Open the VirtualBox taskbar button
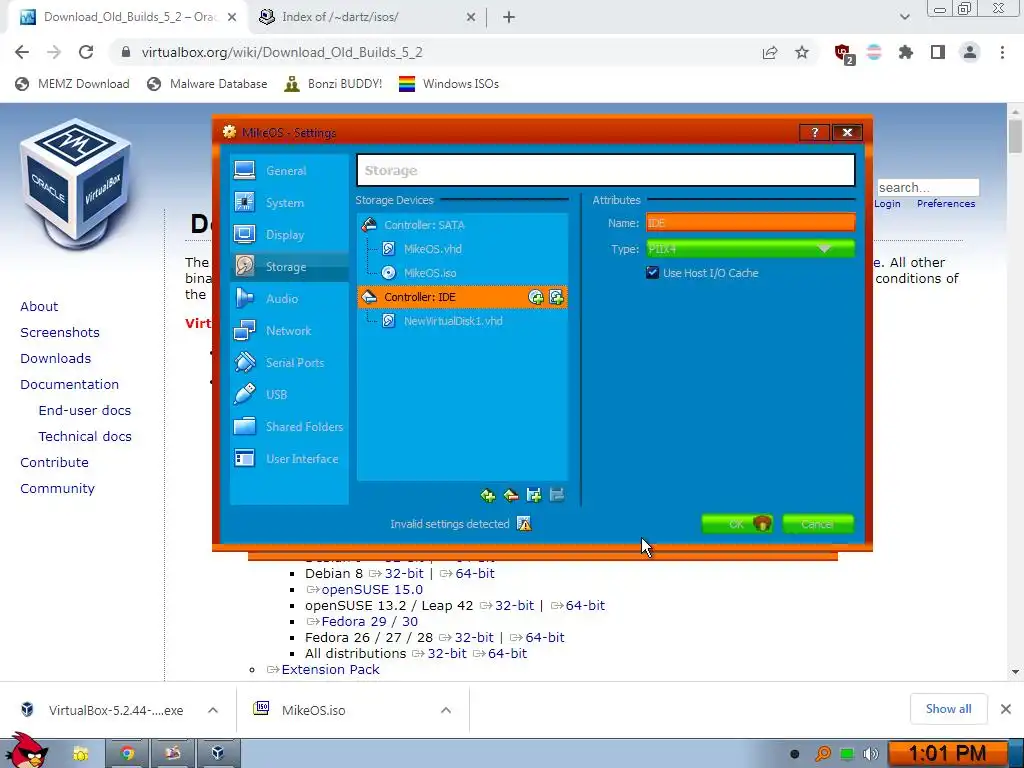Viewport: 1024px width, 768px height. [218, 754]
